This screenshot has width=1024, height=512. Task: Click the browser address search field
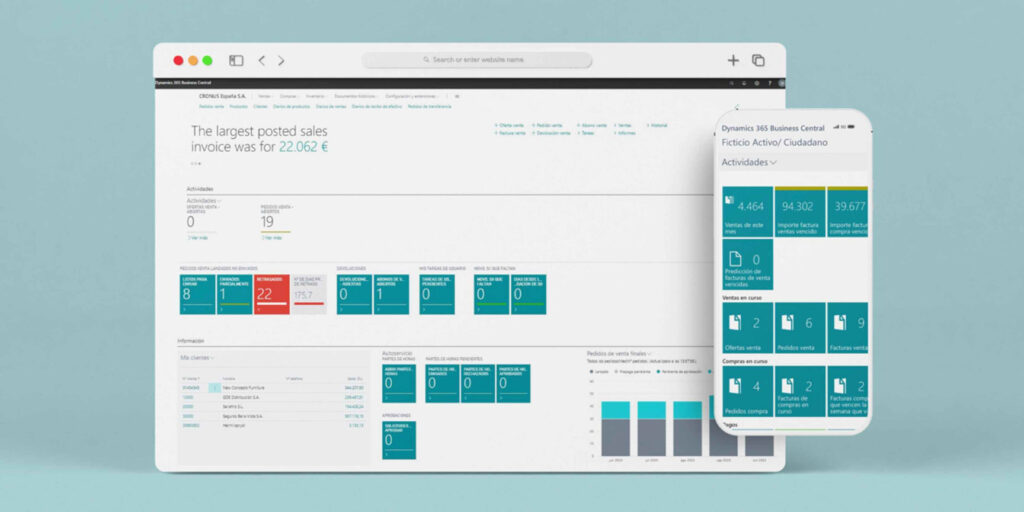(x=477, y=60)
